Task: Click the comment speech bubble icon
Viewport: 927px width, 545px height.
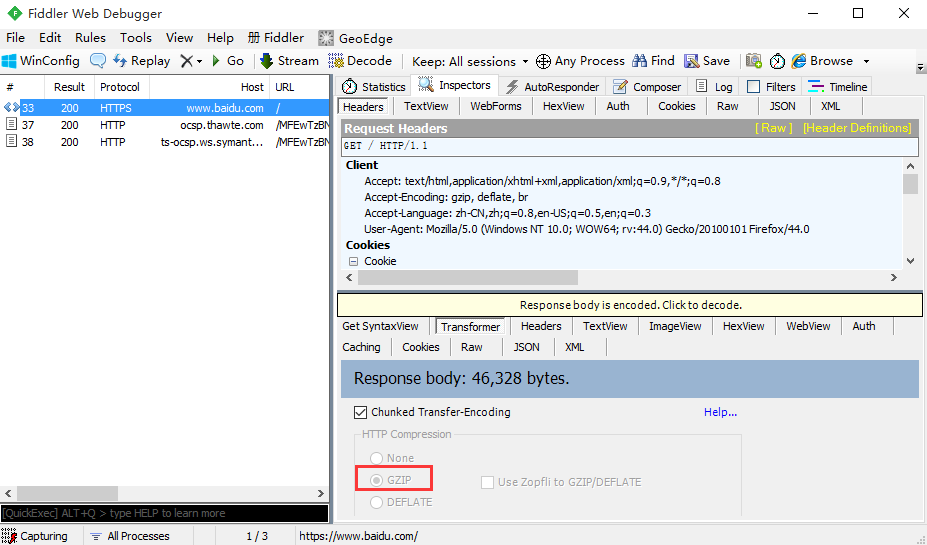Action: [98, 61]
